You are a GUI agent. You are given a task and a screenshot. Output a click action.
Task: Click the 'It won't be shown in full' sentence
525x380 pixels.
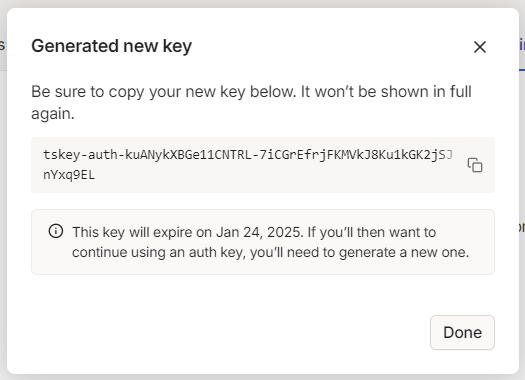[x=386, y=91]
